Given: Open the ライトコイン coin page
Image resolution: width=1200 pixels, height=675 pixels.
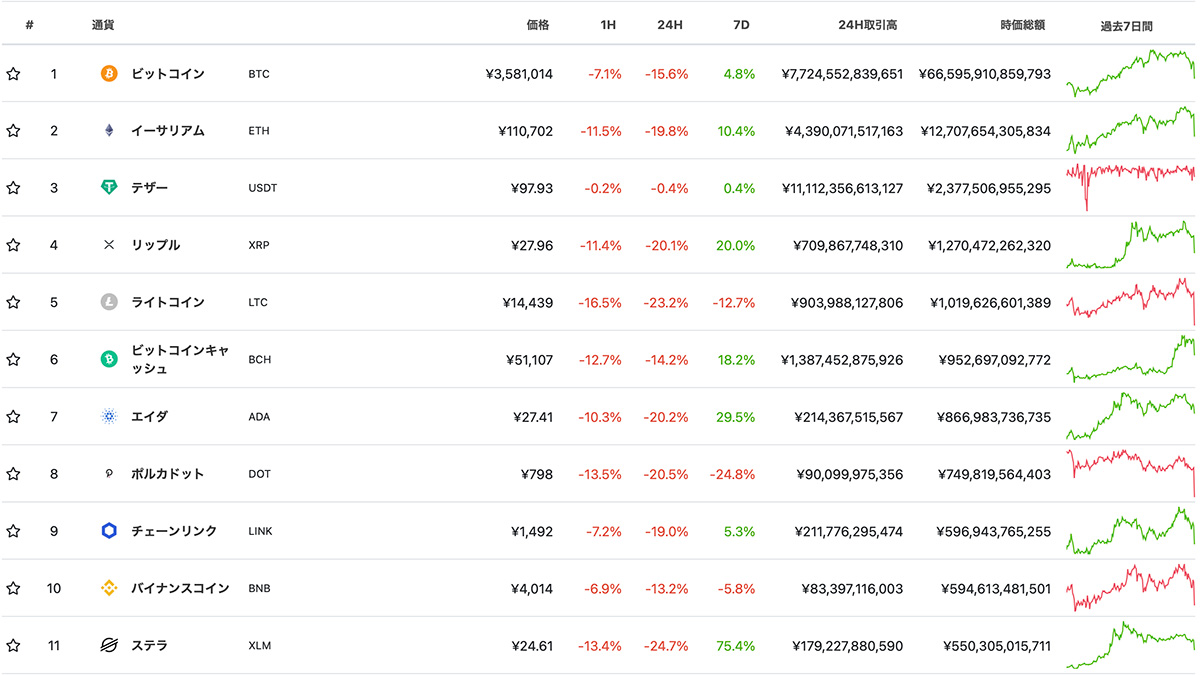Looking at the screenshot, I should (168, 302).
